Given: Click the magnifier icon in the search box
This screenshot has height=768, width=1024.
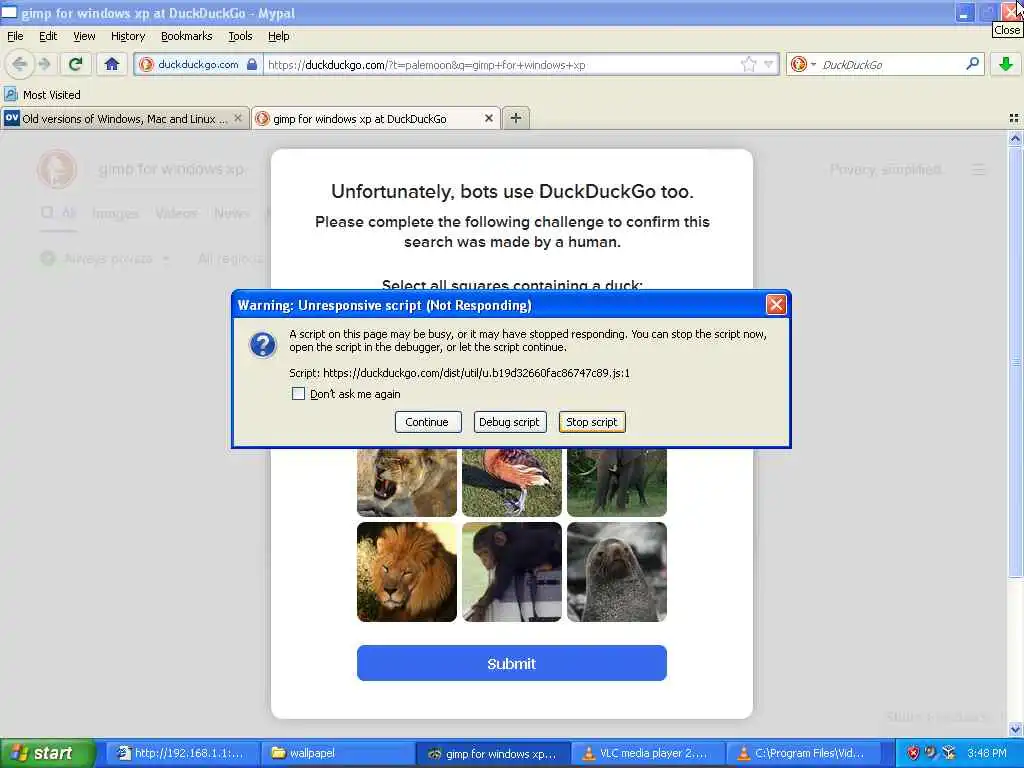Looking at the screenshot, I should 972,63.
